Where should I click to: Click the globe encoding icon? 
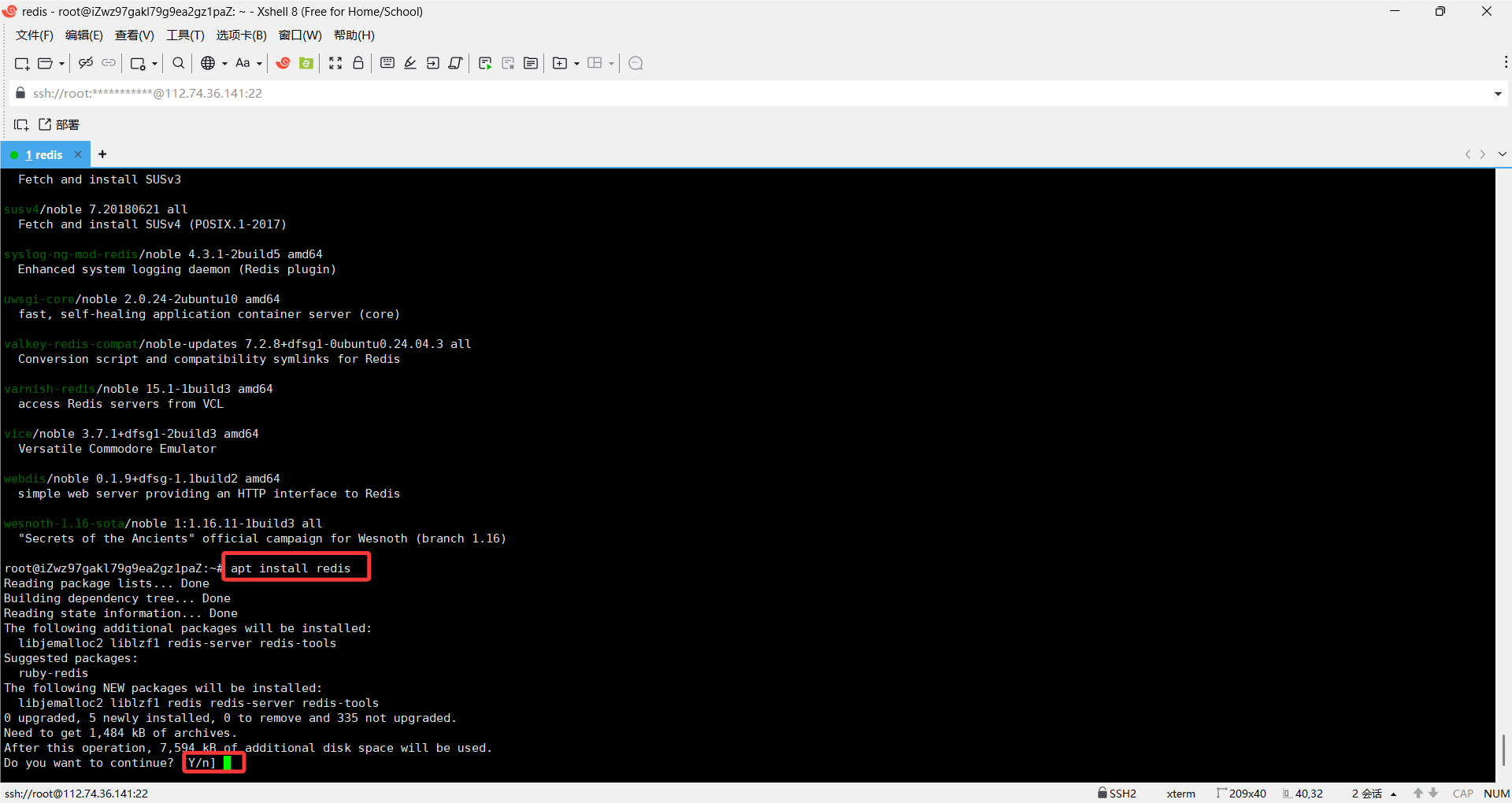click(208, 63)
